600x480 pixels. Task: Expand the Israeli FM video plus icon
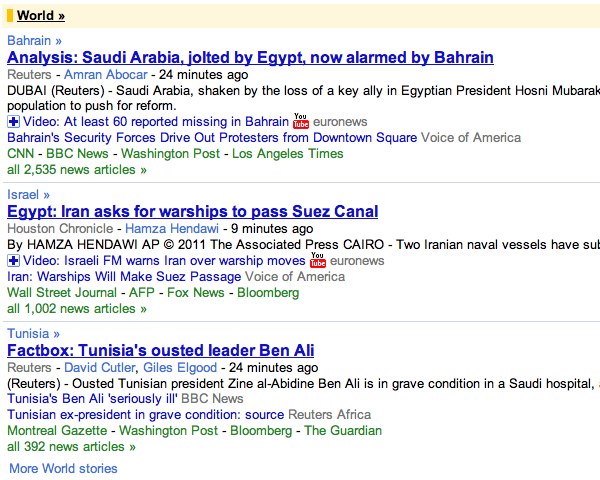click(13, 261)
